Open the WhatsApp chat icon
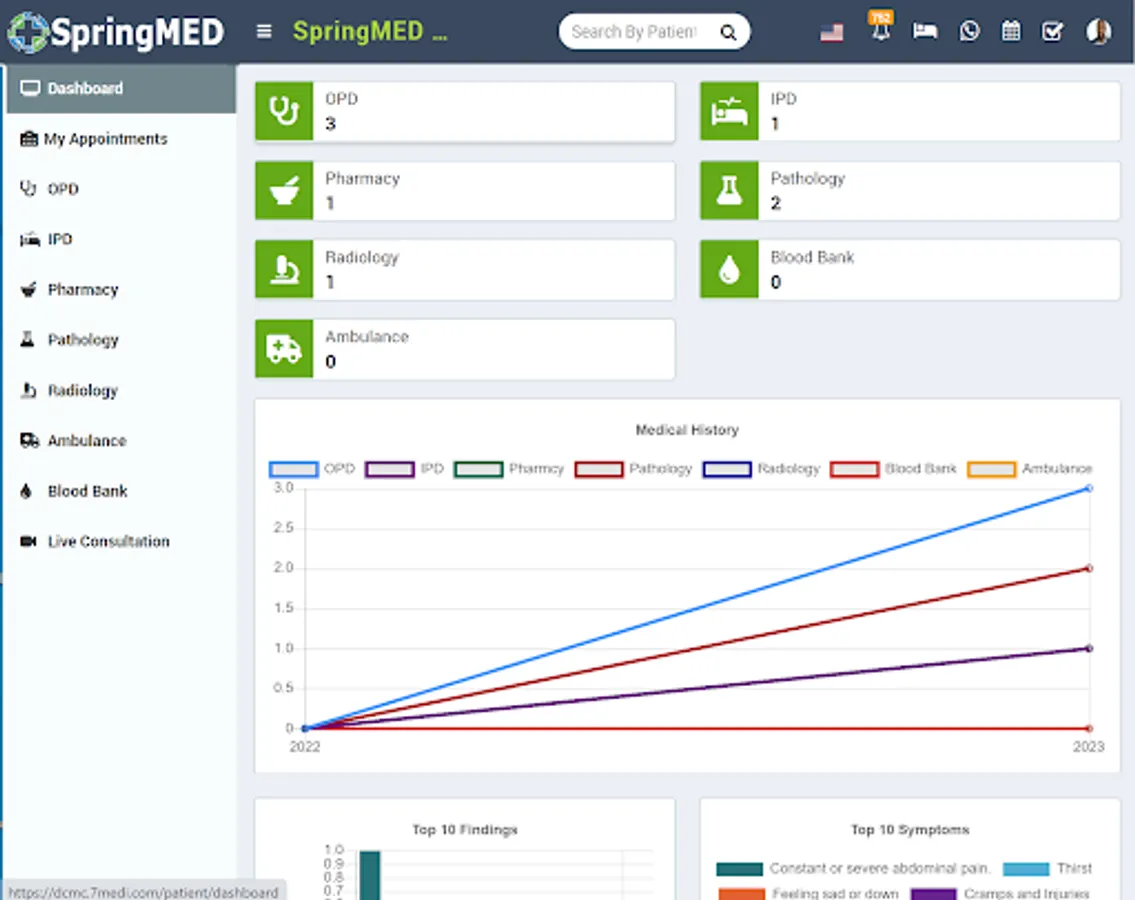The image size is (1135, 900). click(969, 31)
